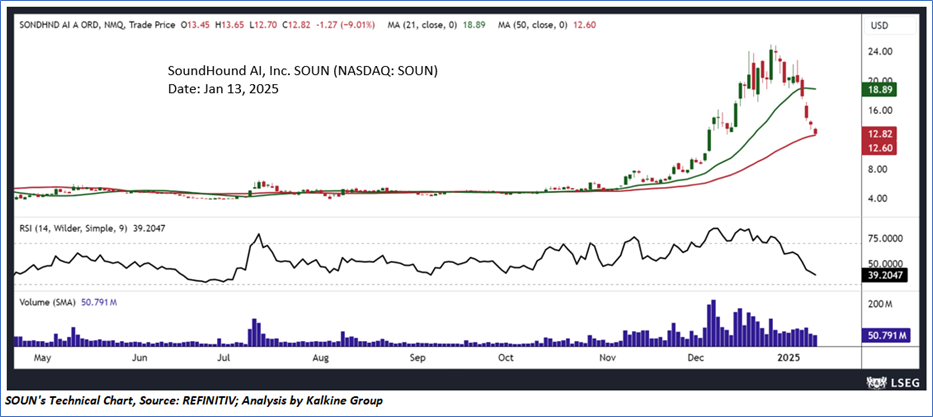Click the 200M volume axis label
The width and height of the screenshot is (933, 417).
coord(881,305)
